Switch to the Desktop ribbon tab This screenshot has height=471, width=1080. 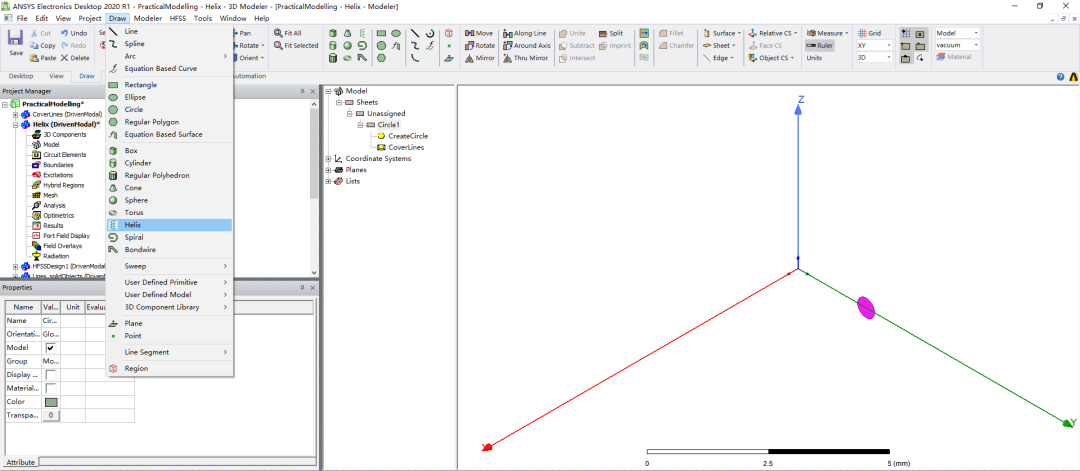[x=21, y=76]
